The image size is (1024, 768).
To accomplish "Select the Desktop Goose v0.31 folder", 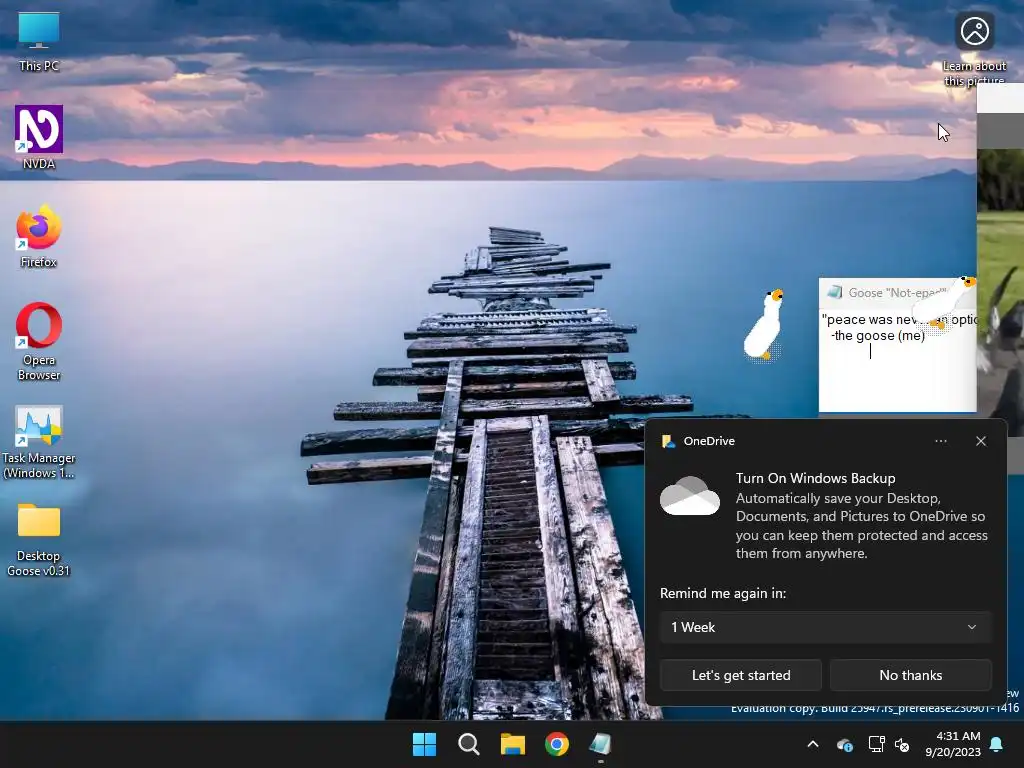I will [x=39, y=539].
